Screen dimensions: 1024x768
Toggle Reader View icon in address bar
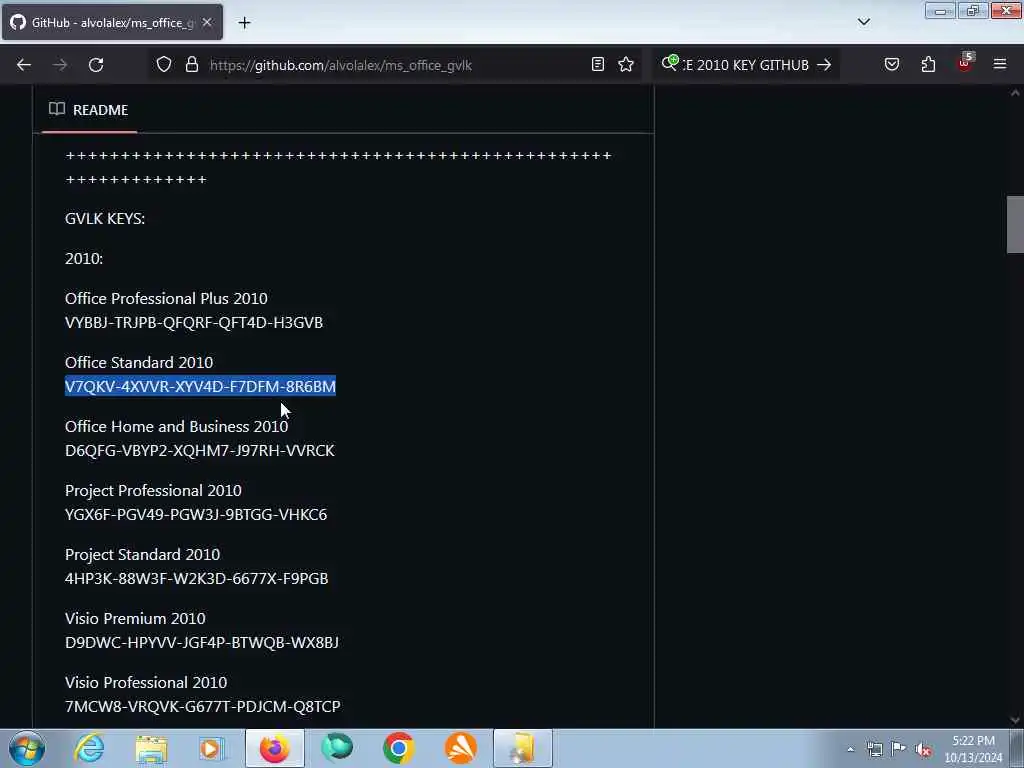coord(598,64)
